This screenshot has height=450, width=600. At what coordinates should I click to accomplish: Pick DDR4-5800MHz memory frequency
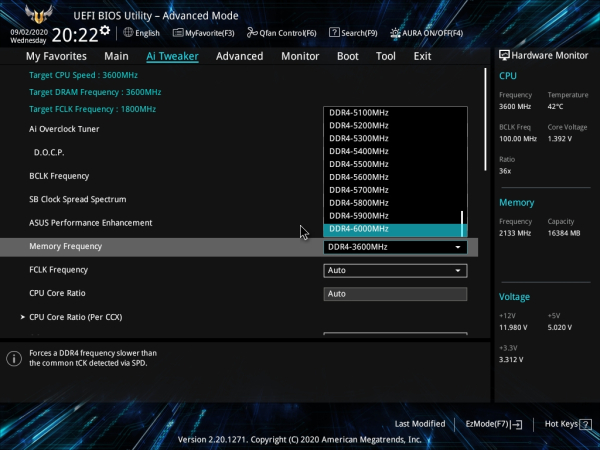pos(392,203)
